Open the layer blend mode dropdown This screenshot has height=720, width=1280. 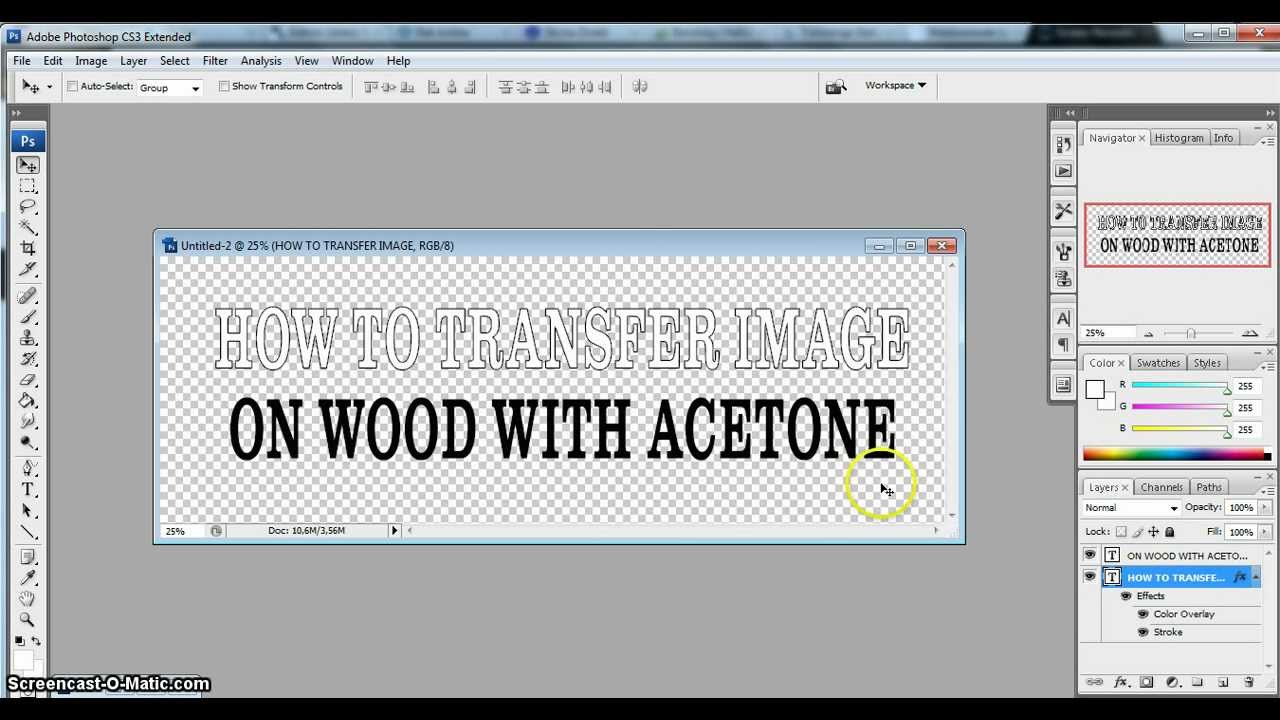pyautogui.click(x=1132, y=508)
